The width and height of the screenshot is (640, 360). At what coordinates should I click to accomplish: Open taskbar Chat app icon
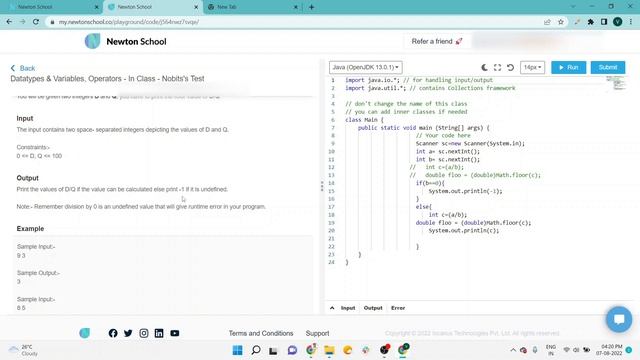pos(292,350)
